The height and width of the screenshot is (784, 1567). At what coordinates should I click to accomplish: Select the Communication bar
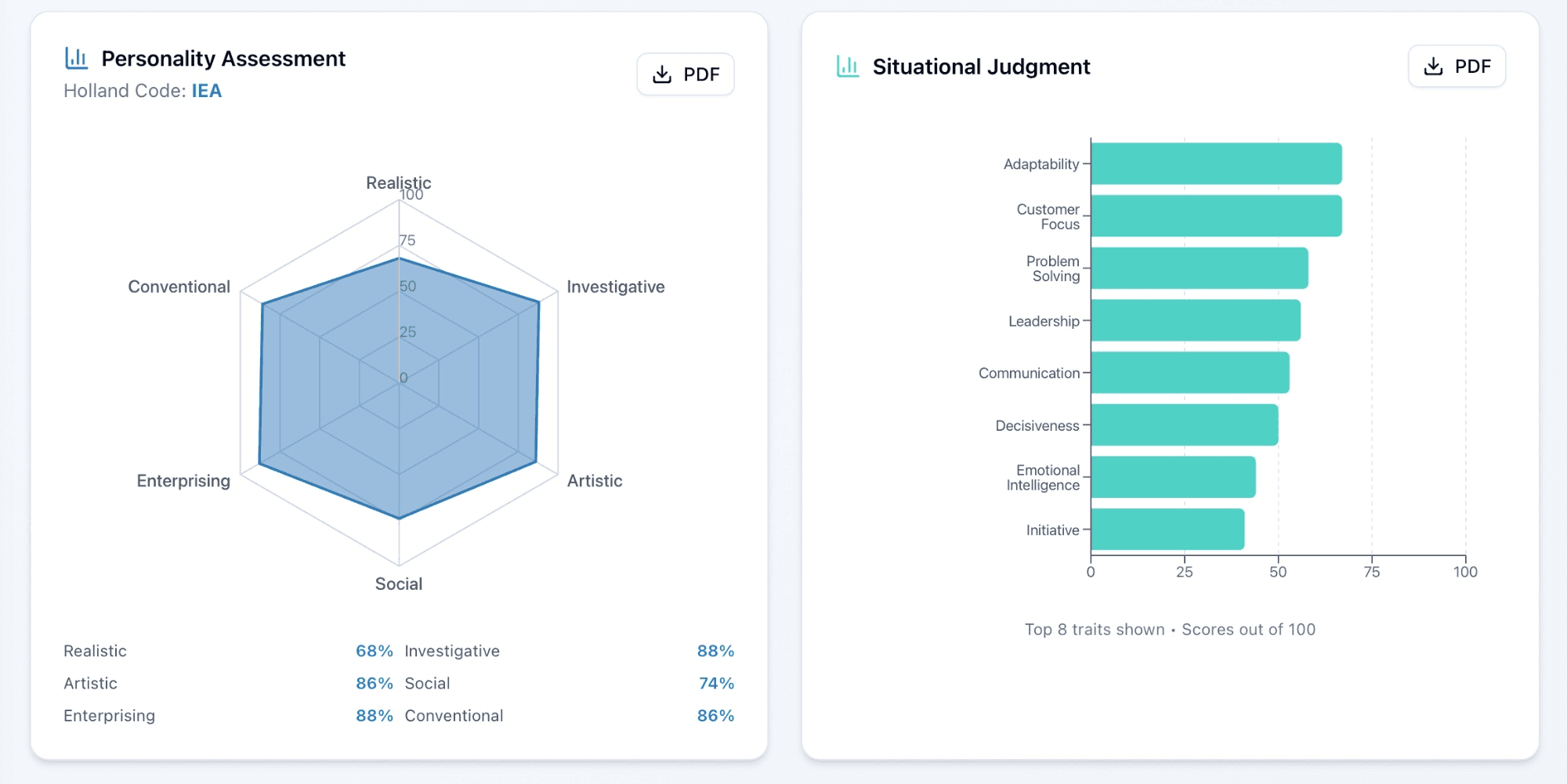tap(1190, 373)
